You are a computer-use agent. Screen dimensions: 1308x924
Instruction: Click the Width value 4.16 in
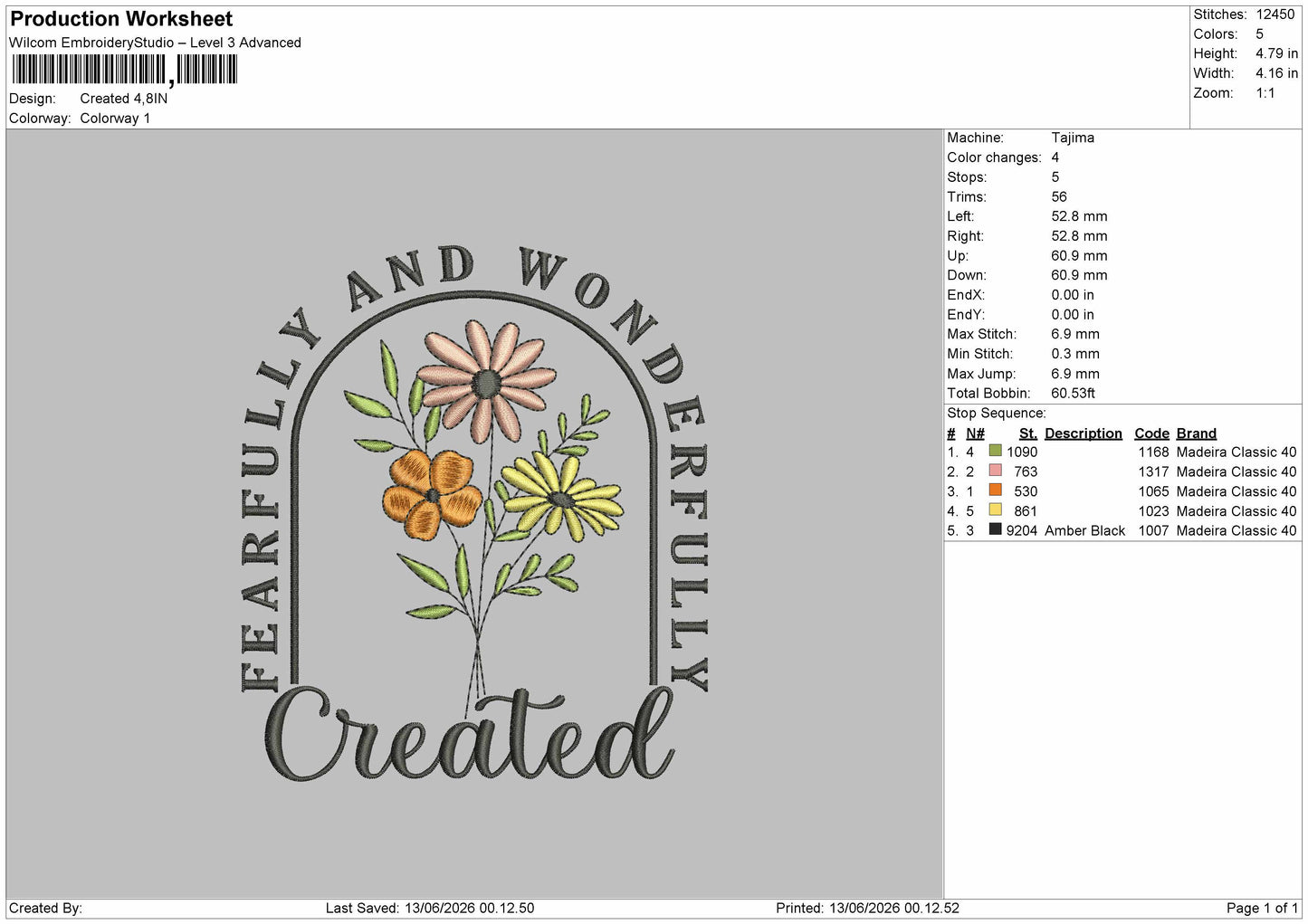[x=1276, y=73]
